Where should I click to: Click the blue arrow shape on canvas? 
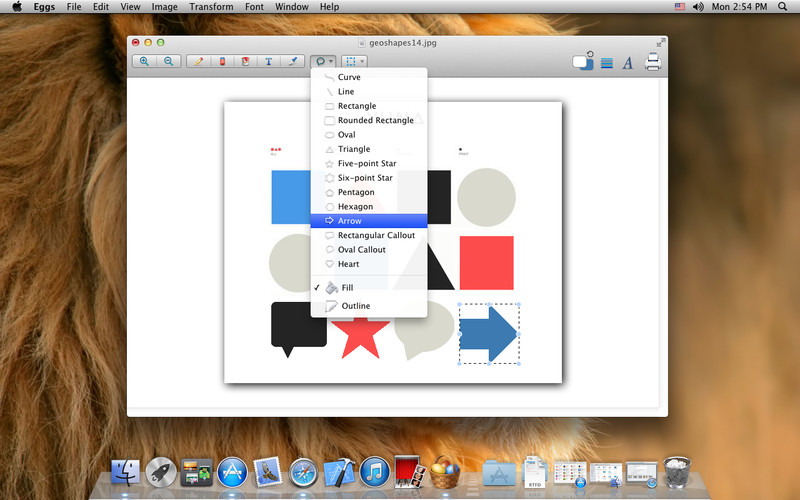(x=489, y=334)
